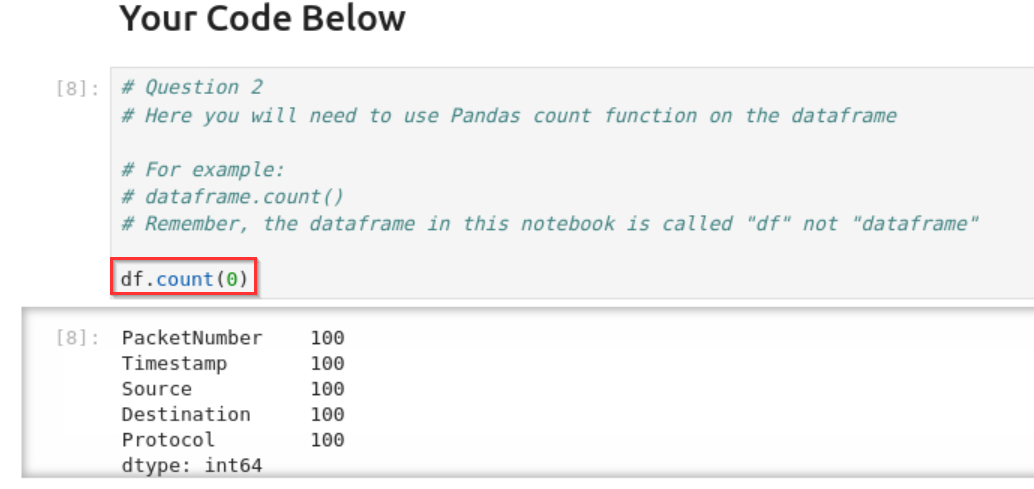Click the "Your Code Below" heading
This screenshot has width=1034, height=489.
point(262,18)
